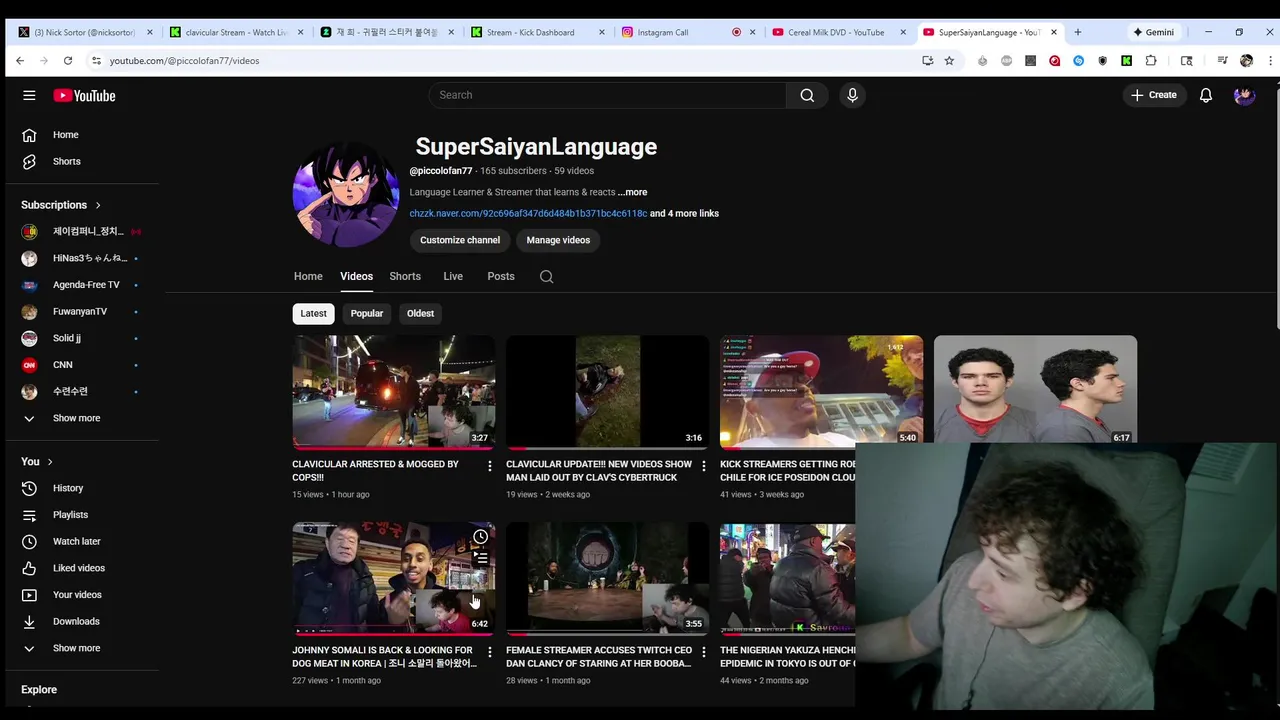Viewport: 1280px width, 720px height.
Task: Open the Chrome three-dot menu
Action: click(x=1270, y=61)
